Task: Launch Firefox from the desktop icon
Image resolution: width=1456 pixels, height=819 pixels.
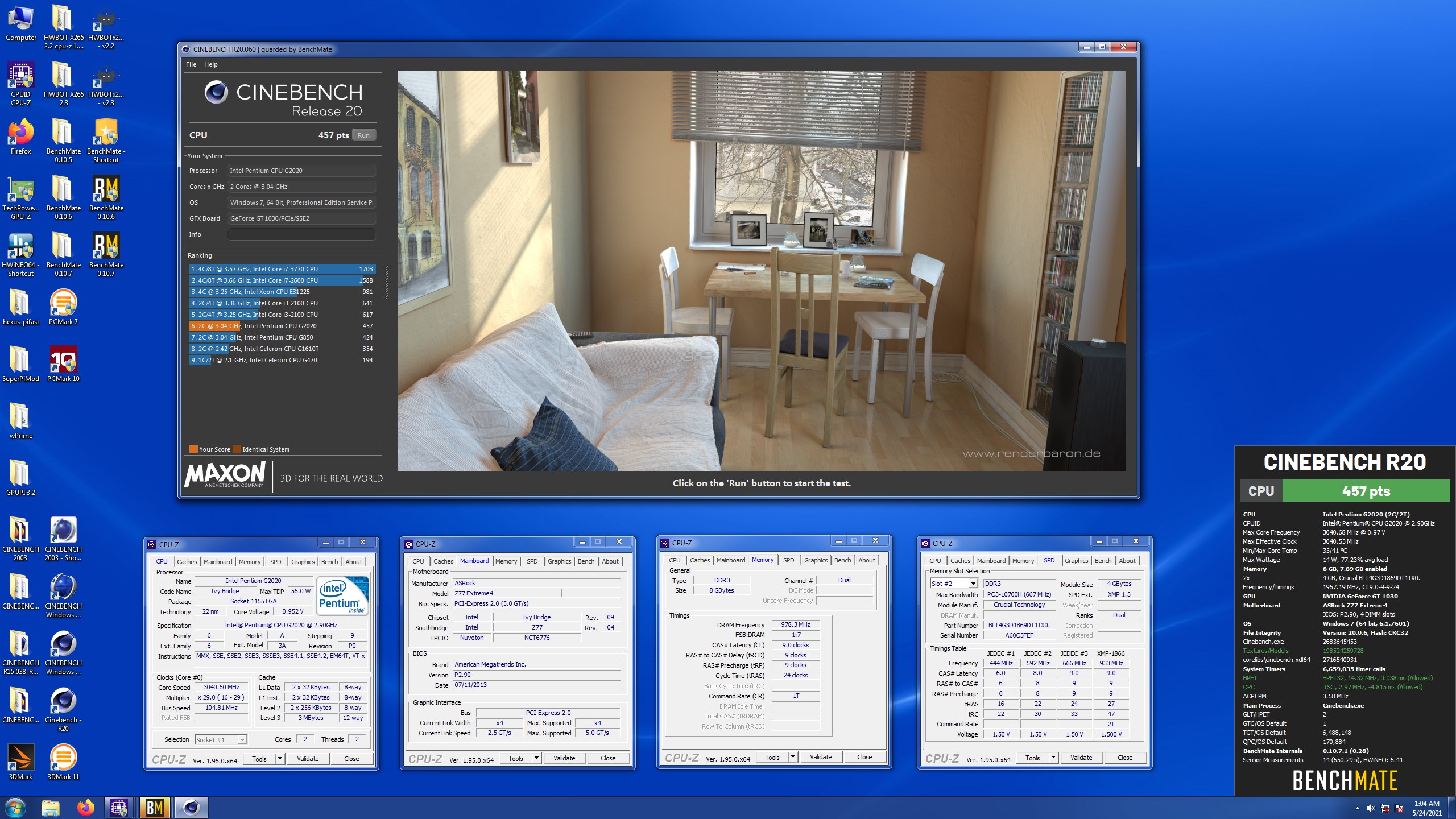Action: click(20, 137)
